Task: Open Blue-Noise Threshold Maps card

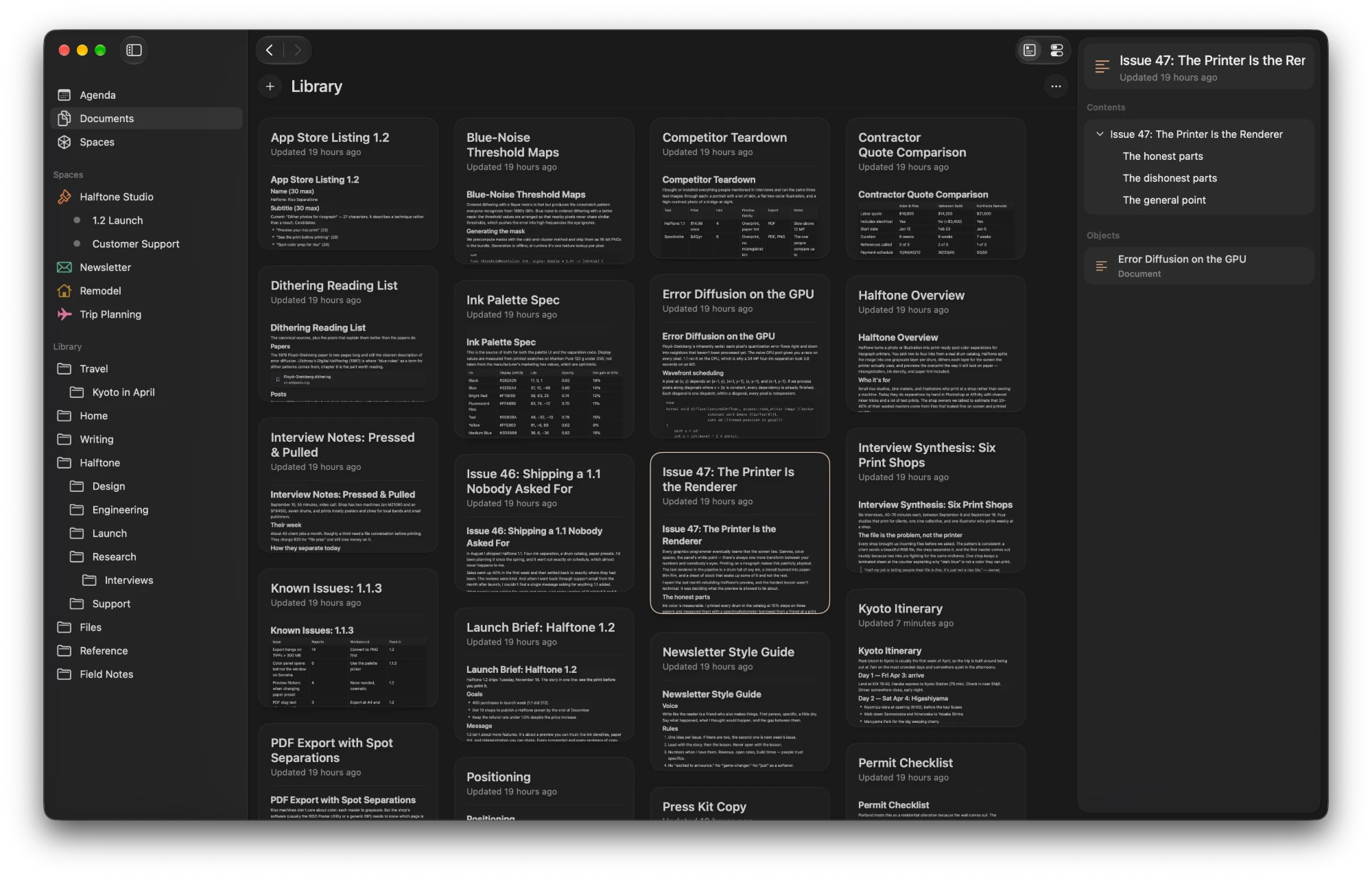Action: pyautogui.click(x=544, y=191)
